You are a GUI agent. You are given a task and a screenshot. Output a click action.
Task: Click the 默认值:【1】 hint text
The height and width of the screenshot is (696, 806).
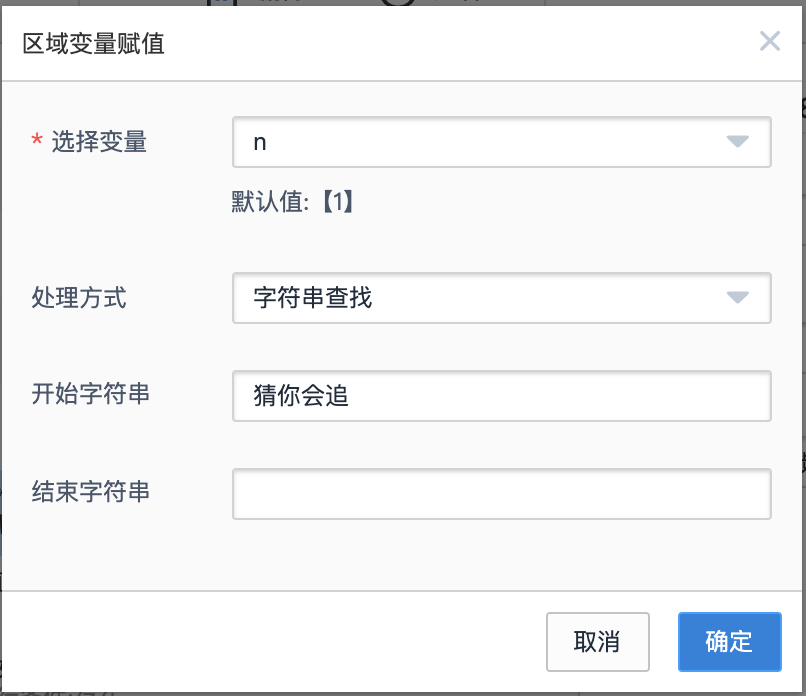292,202
